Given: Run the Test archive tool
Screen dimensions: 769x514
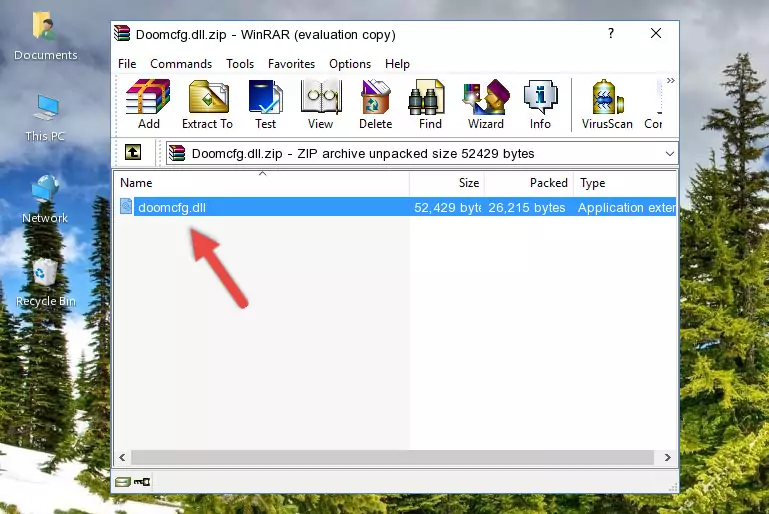Looking at the screenshot, I should (x=265, y=104).
